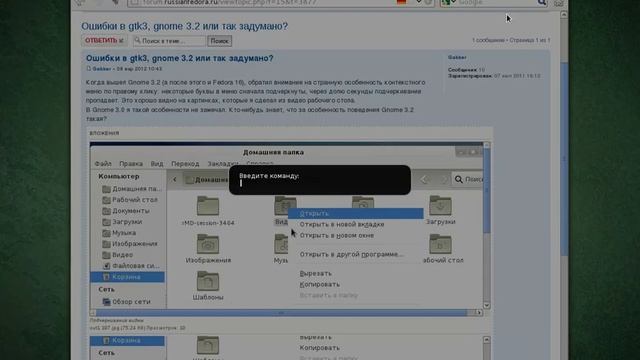The height and width of the screenshot is (360, 640).
Task: Click Nautilus forward navigation arrow
Action: 444,180
